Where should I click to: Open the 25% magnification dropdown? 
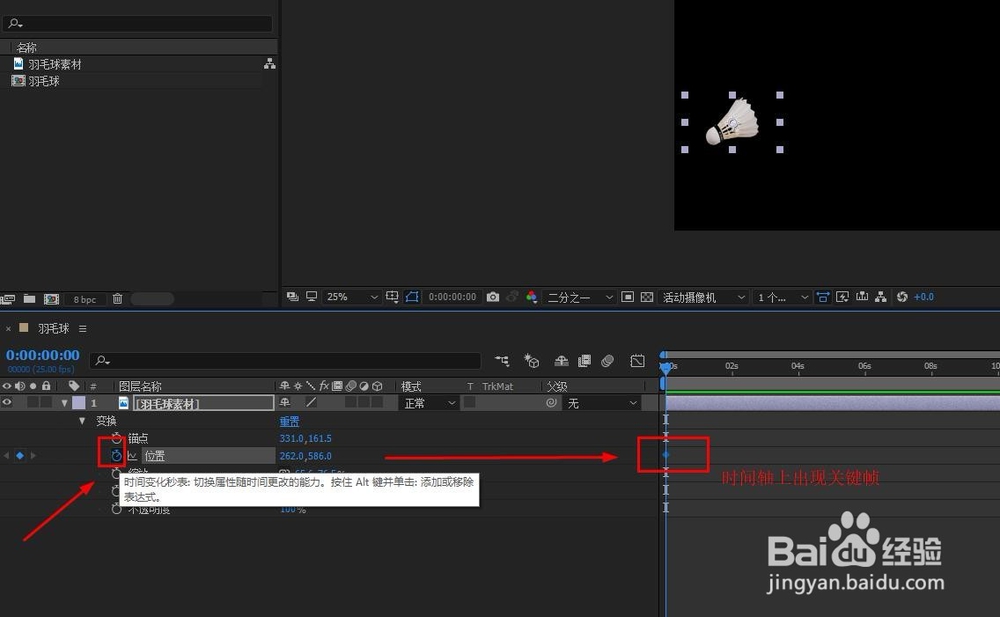pos(352,297)
